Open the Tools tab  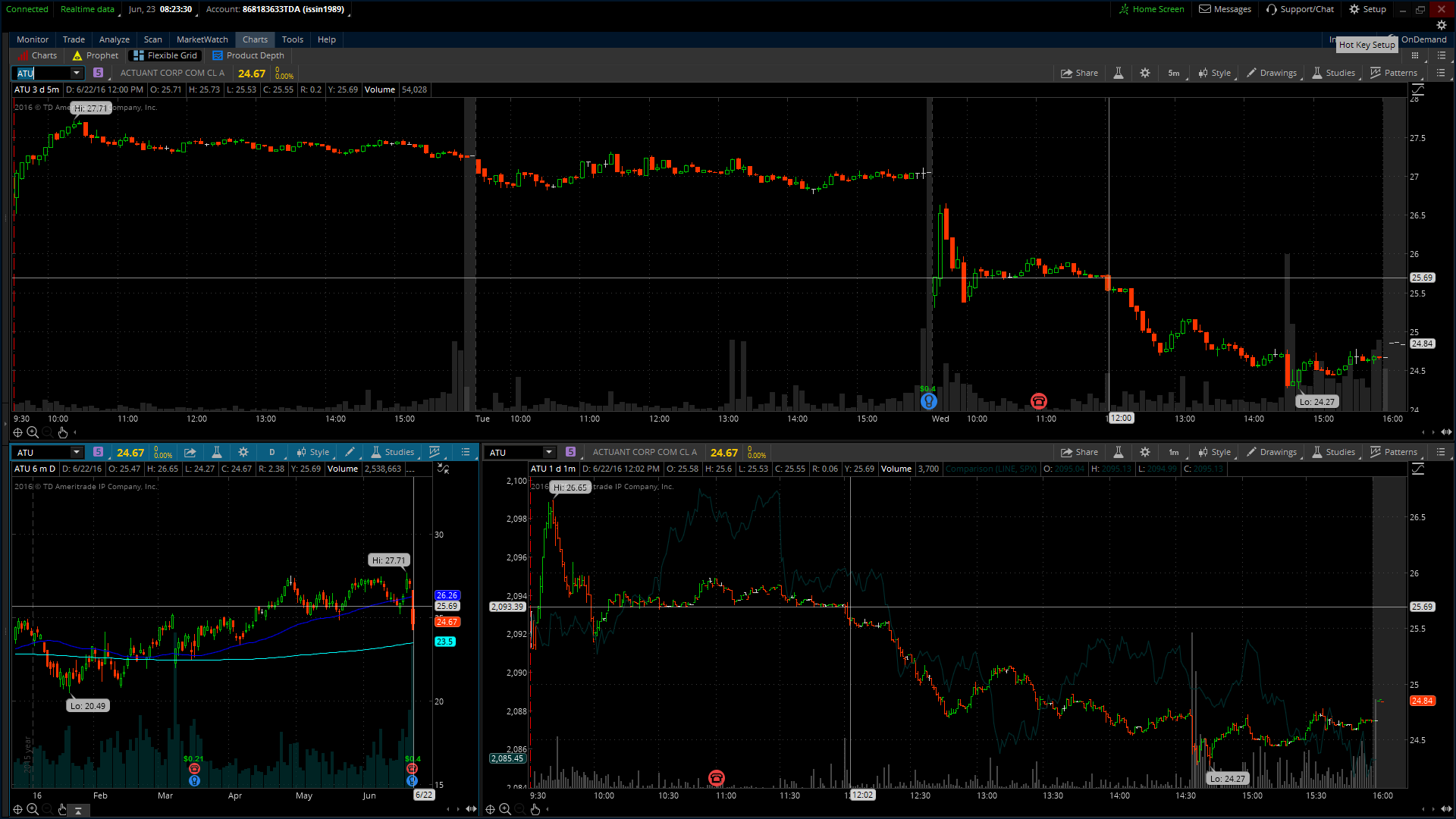292,39
